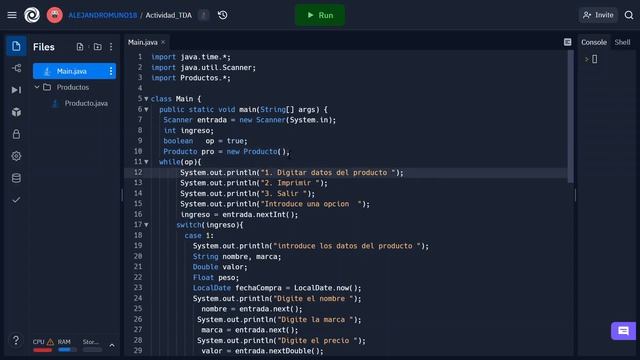Click code text "ingreso = entrada.nextInt();"

[x=239, y=214]
